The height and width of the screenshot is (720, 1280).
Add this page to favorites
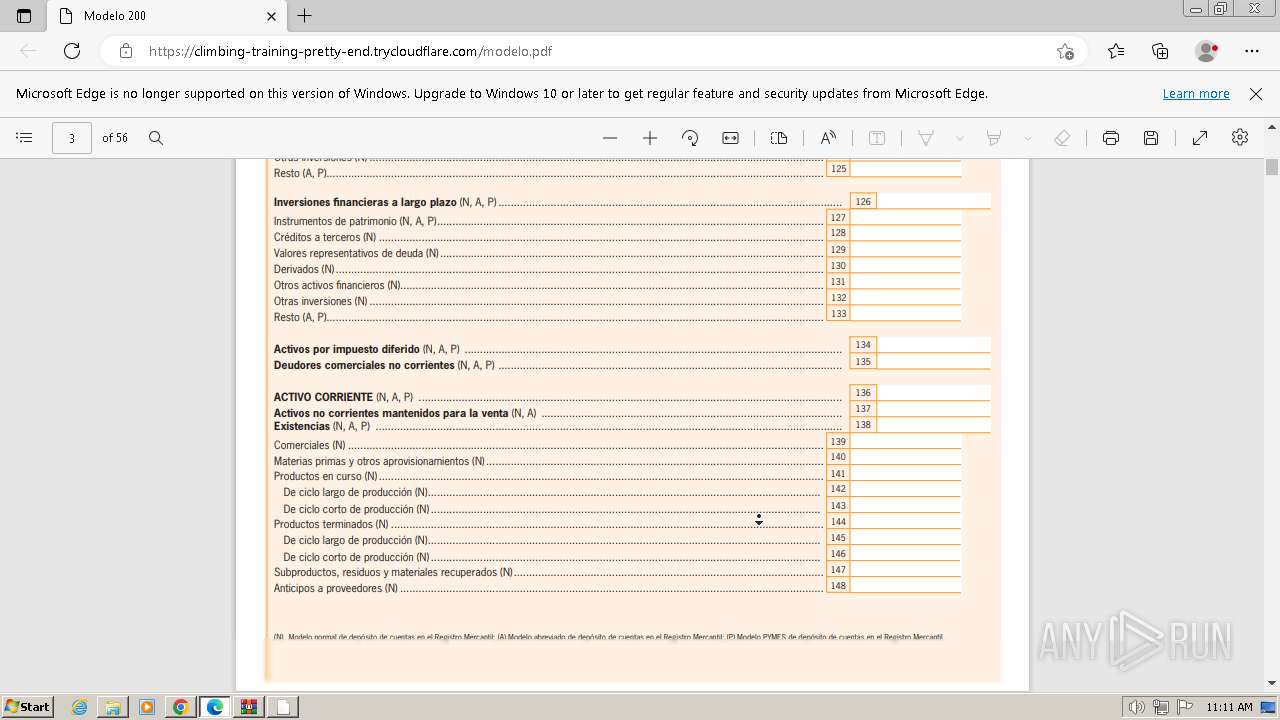[x=1065, y=51]
